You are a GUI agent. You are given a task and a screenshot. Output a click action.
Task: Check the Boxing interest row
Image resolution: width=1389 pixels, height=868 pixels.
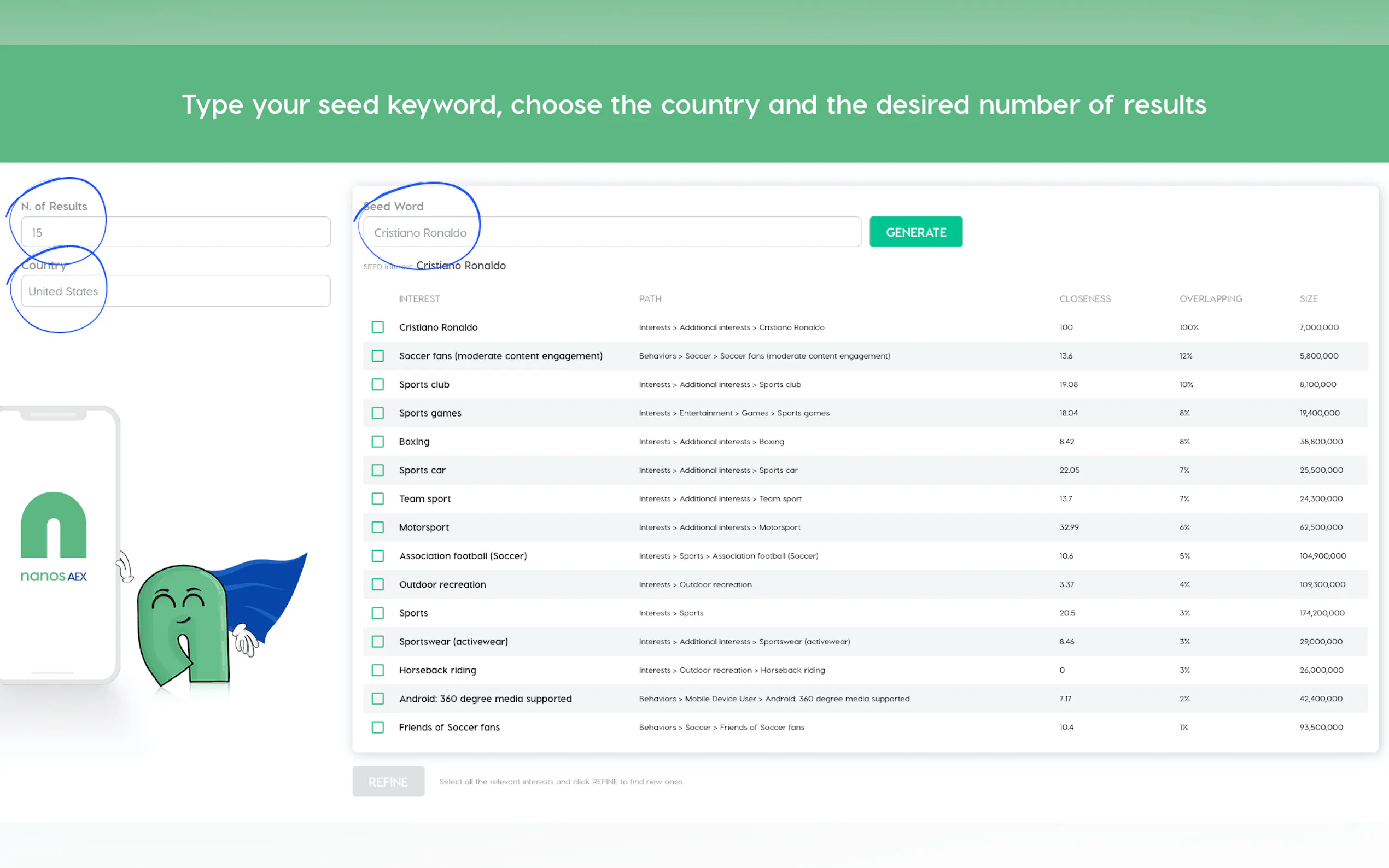point(377,442)
